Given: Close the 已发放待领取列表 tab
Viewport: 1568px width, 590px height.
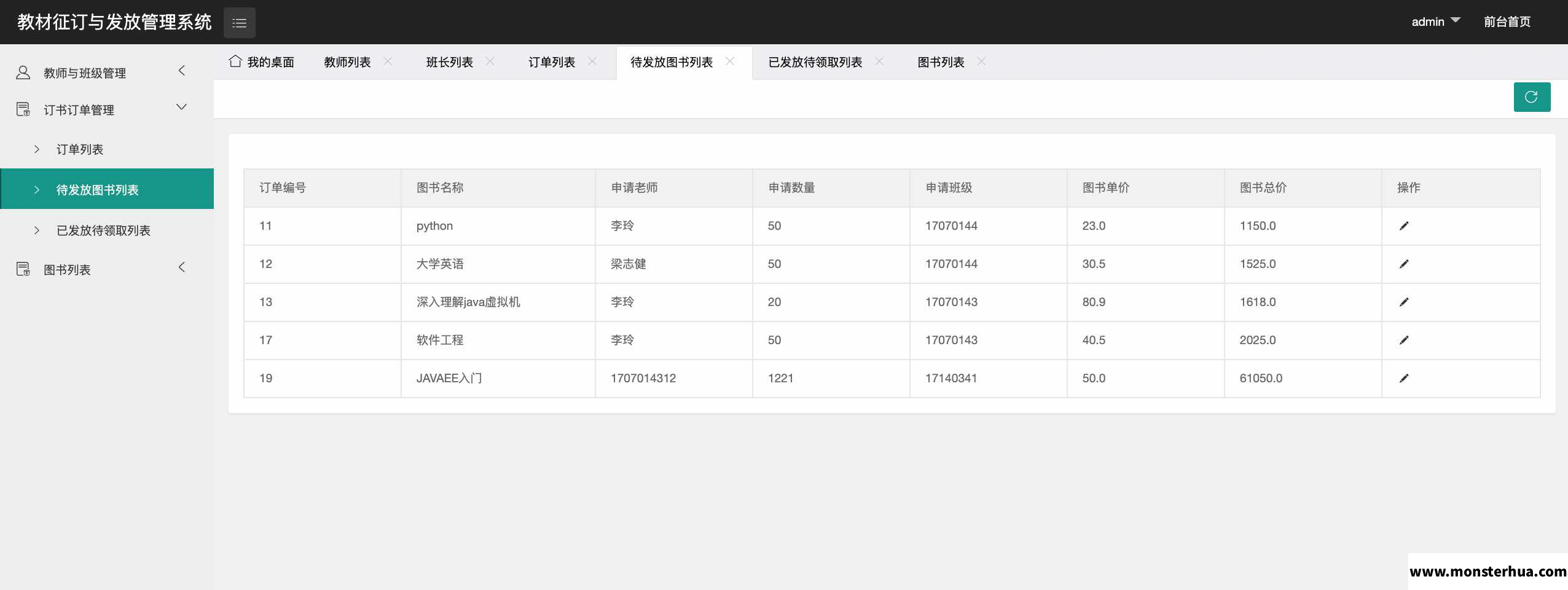Looking at the screenshot, I should pos(879,61).
